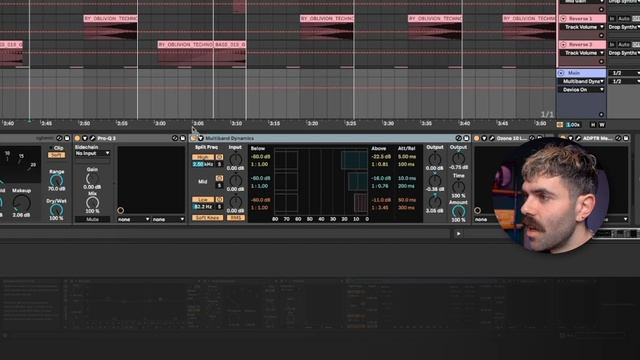Toggle the Soft Knee button

[207, 218]
